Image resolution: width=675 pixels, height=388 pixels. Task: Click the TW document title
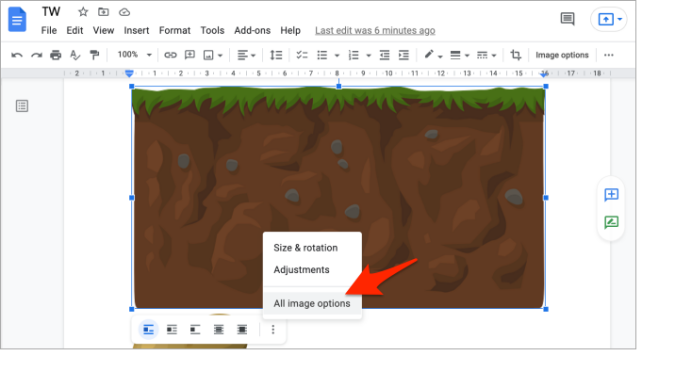pyautogui.click(x=51, y=12)
